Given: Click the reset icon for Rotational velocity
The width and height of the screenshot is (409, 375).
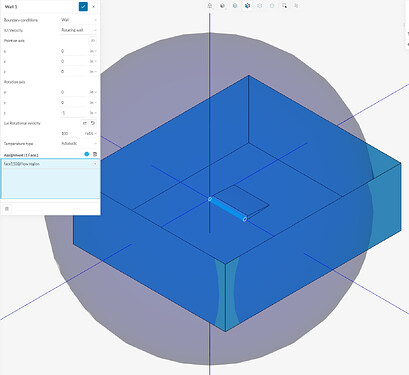Looking at the screenshot, I should tap(93, 123).
